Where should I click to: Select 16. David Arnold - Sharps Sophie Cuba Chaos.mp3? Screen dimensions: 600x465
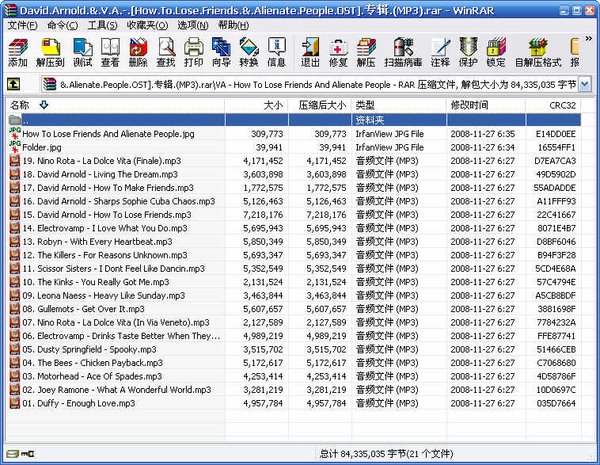293,201
